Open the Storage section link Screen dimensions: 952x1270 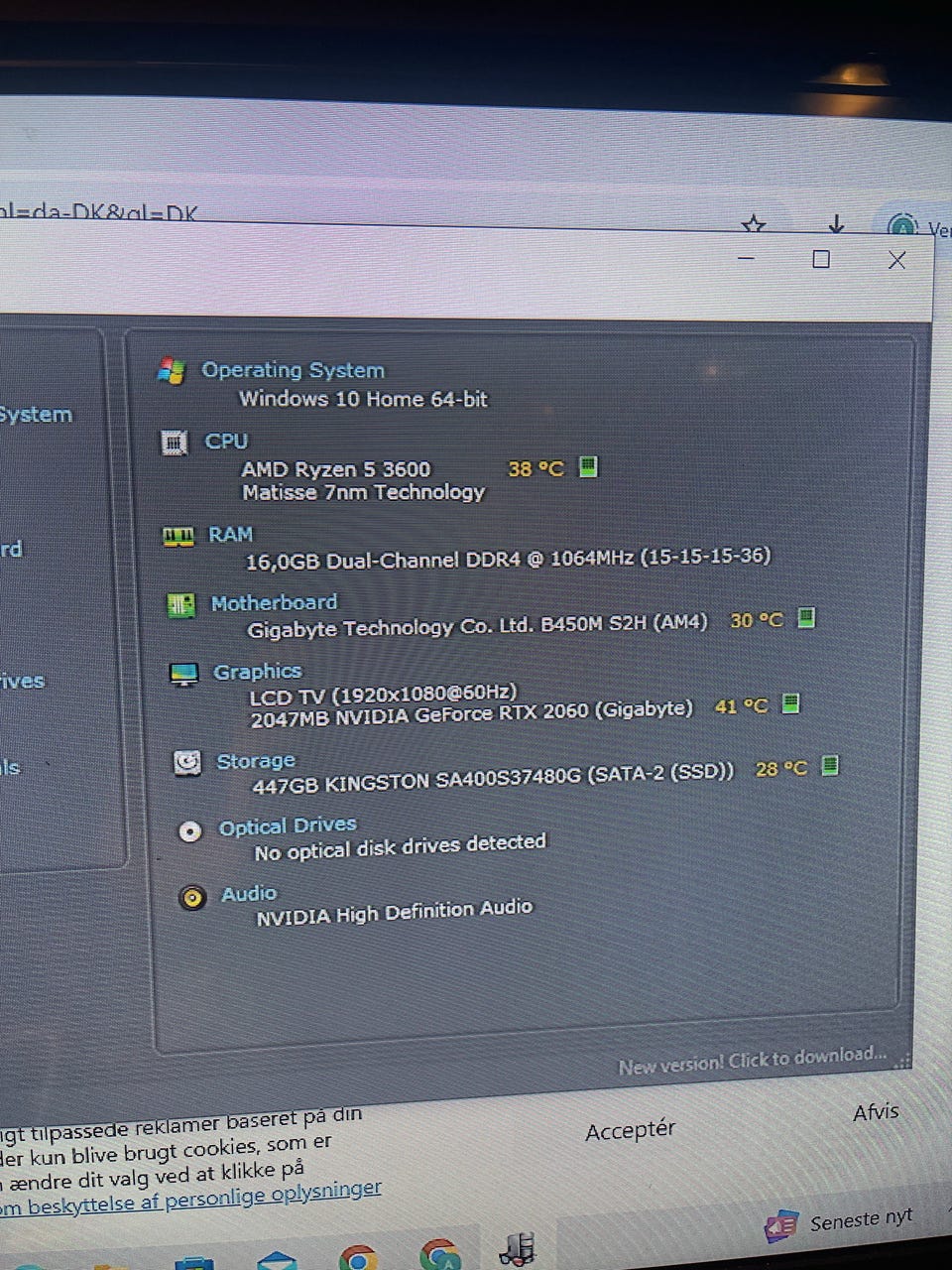click(x=256, y=761)
